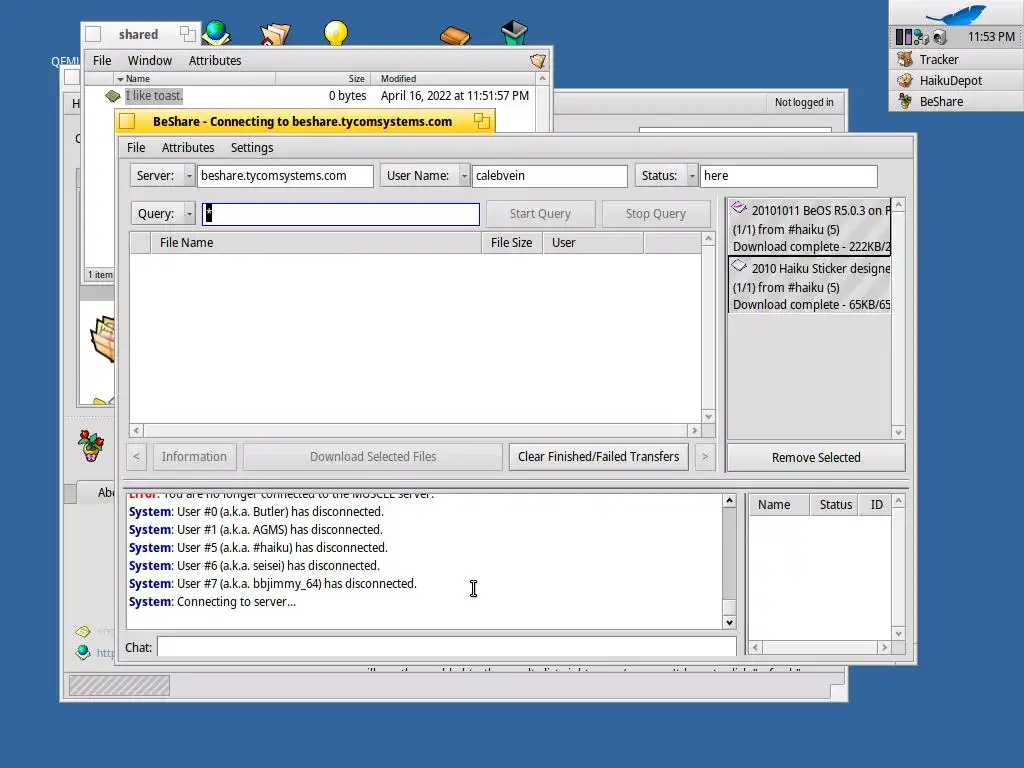
Task: Click the Size column header in shared window
Action: coord(323,78)
